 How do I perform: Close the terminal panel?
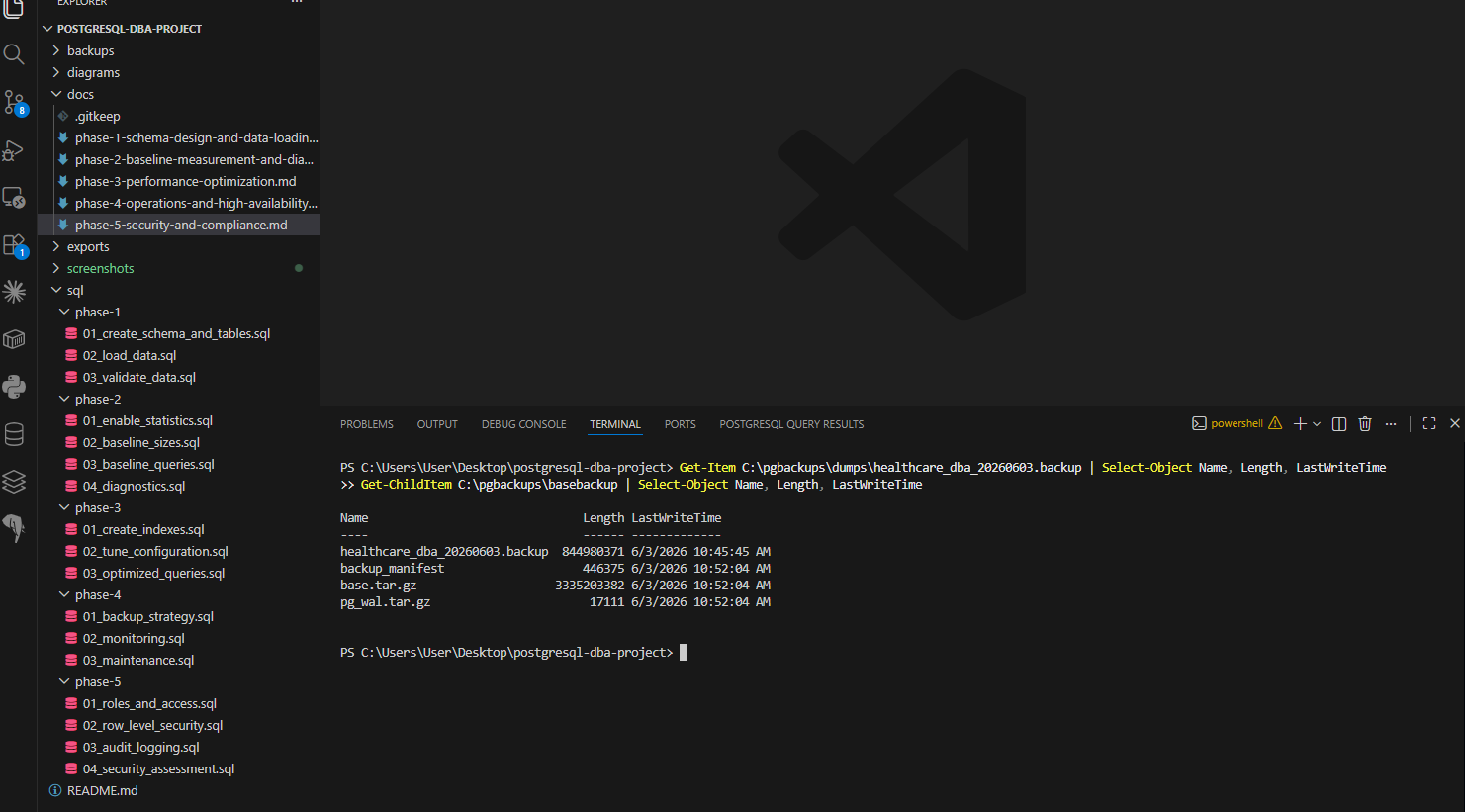1455,423
